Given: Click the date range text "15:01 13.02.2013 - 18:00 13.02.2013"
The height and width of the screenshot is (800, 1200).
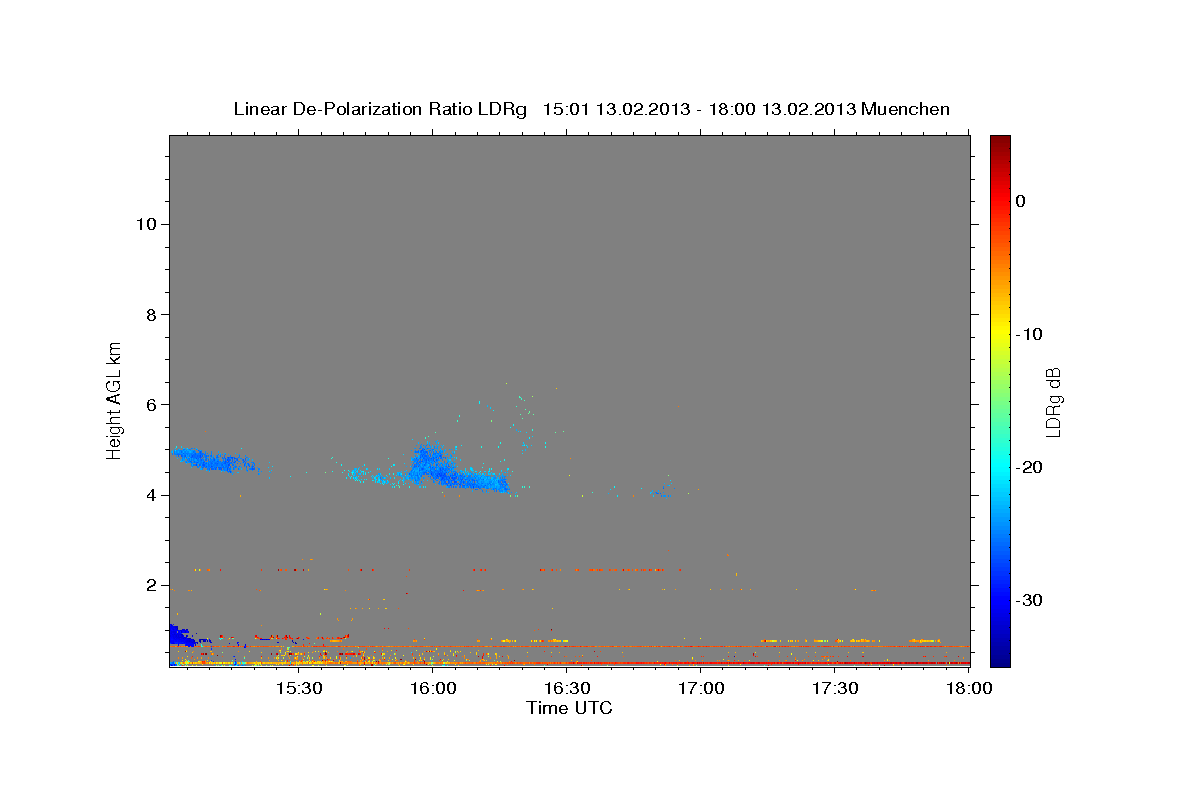Looking at the screenshot, I should 699,109.
